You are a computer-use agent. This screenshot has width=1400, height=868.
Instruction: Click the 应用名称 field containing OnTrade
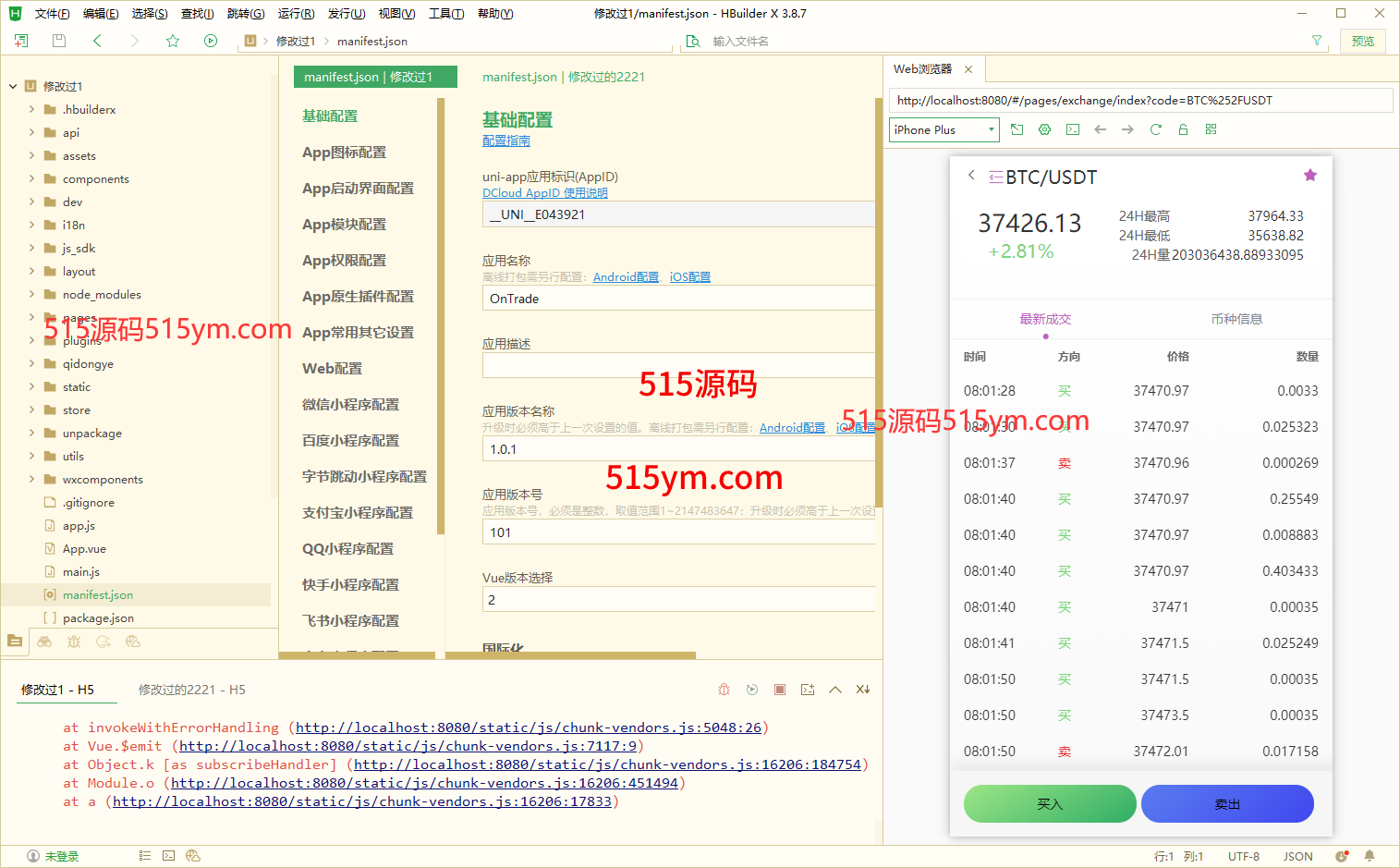click(x=678, y=299)
